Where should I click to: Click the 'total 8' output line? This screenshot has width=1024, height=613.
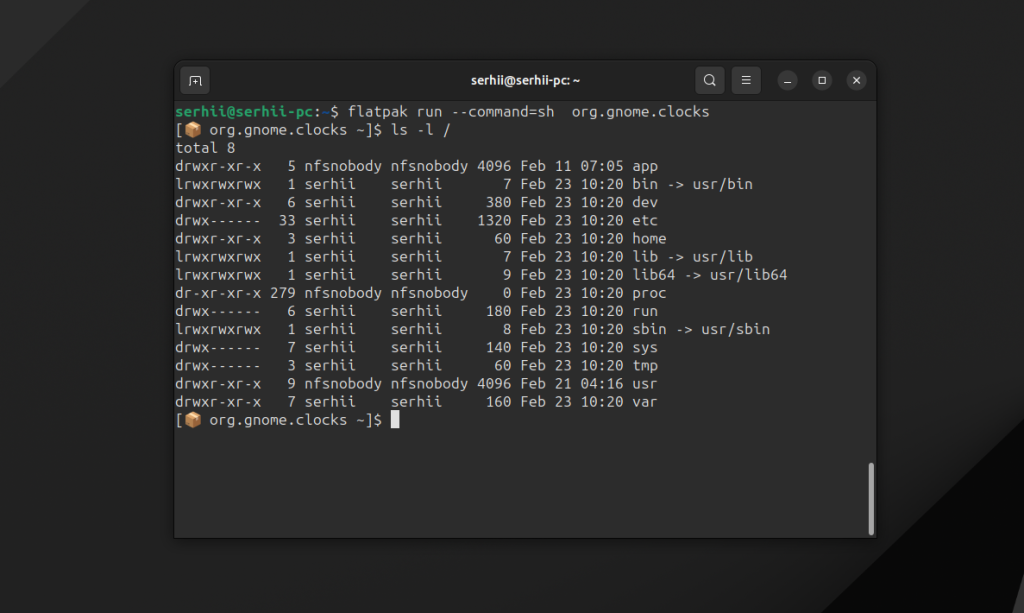(205, 148)
